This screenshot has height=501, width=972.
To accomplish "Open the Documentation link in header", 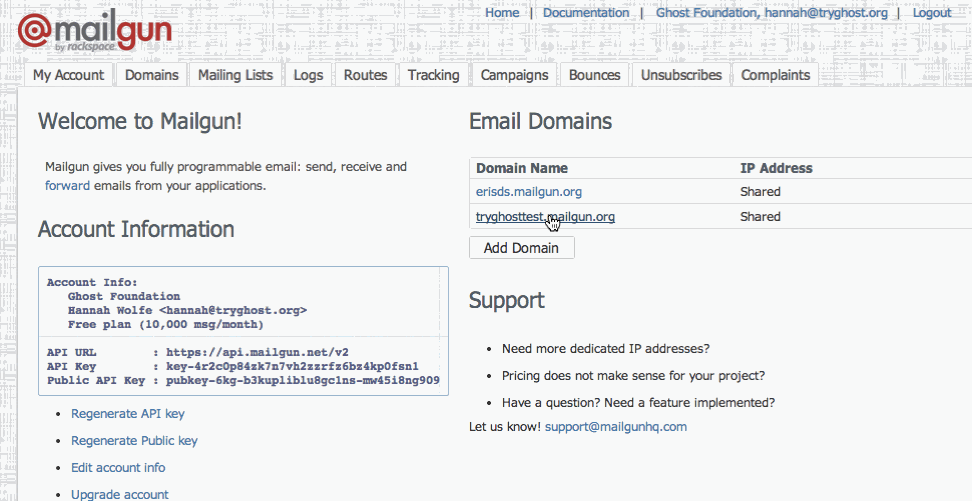I will (586, 13).
